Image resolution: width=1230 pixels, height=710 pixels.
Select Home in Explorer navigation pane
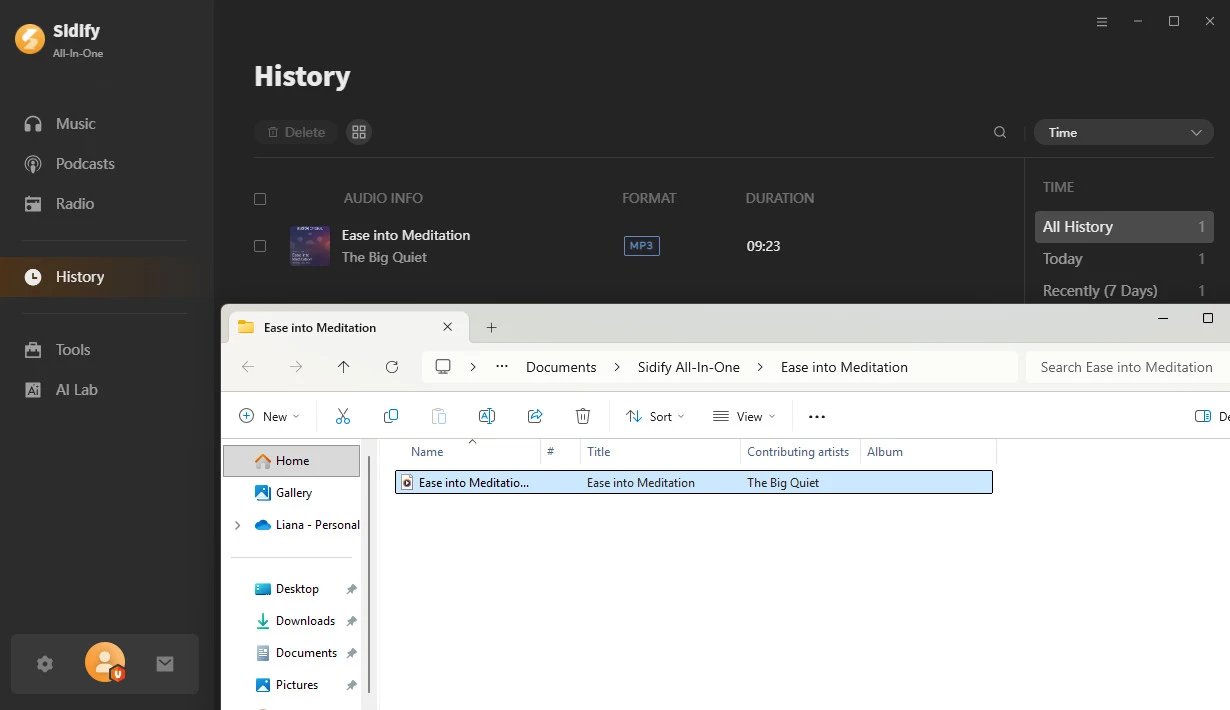click(x=291, y=461)
